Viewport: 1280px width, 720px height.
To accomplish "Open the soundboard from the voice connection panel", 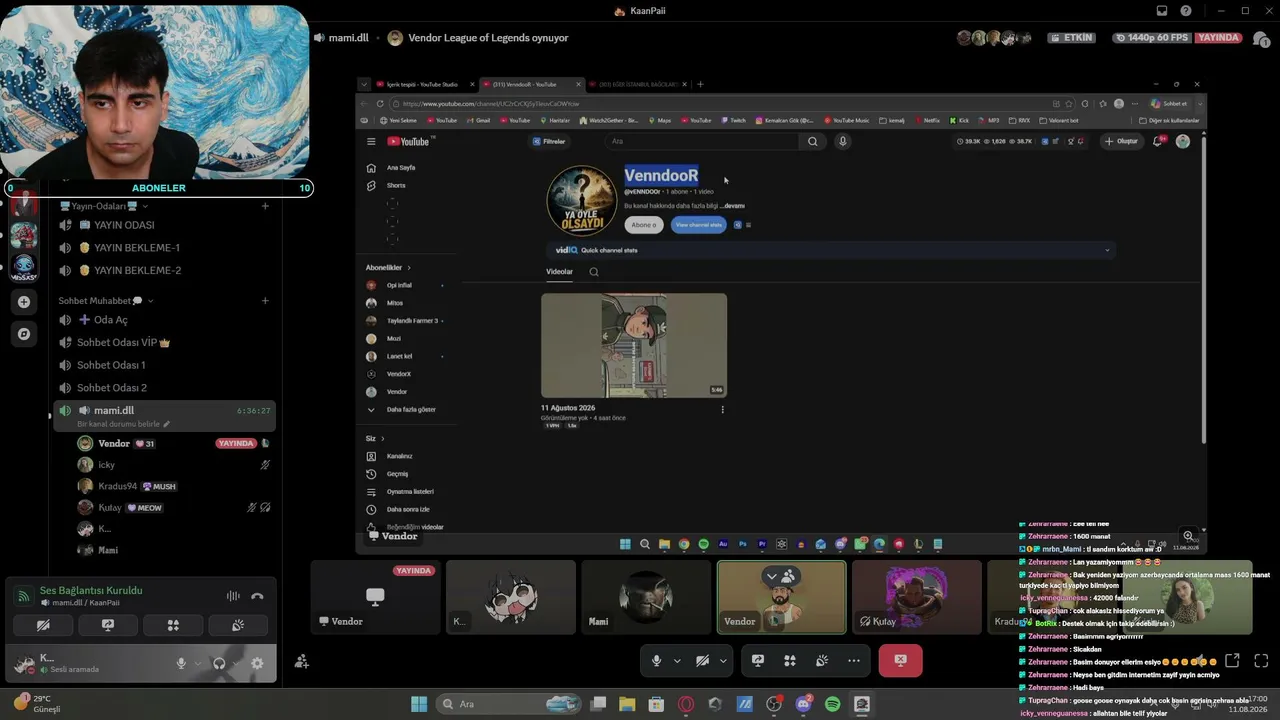I will 238,625.
